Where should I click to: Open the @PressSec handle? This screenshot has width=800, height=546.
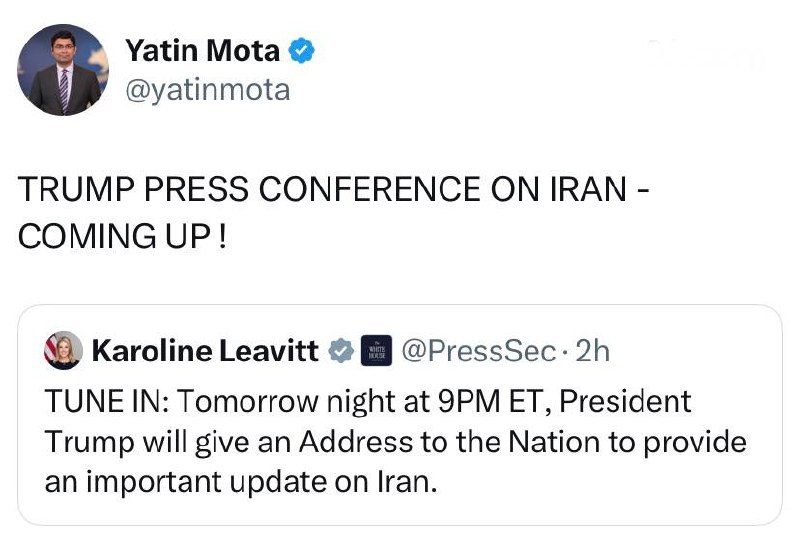coord(477,350)
